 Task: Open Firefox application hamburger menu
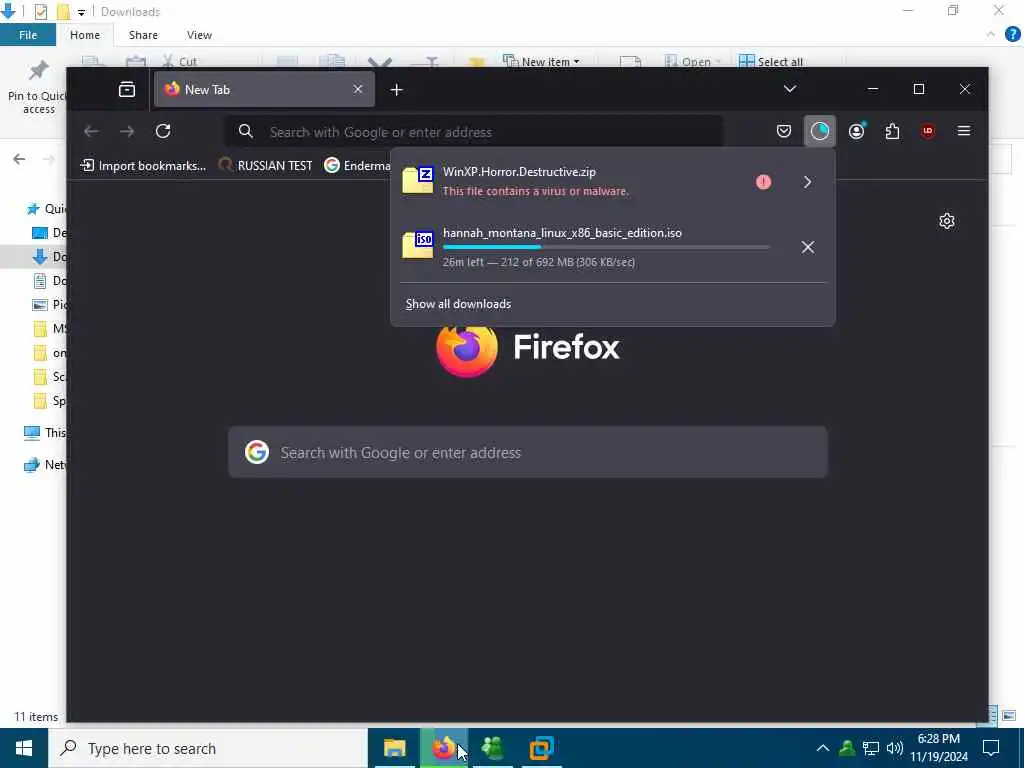(x=963, y=131)
